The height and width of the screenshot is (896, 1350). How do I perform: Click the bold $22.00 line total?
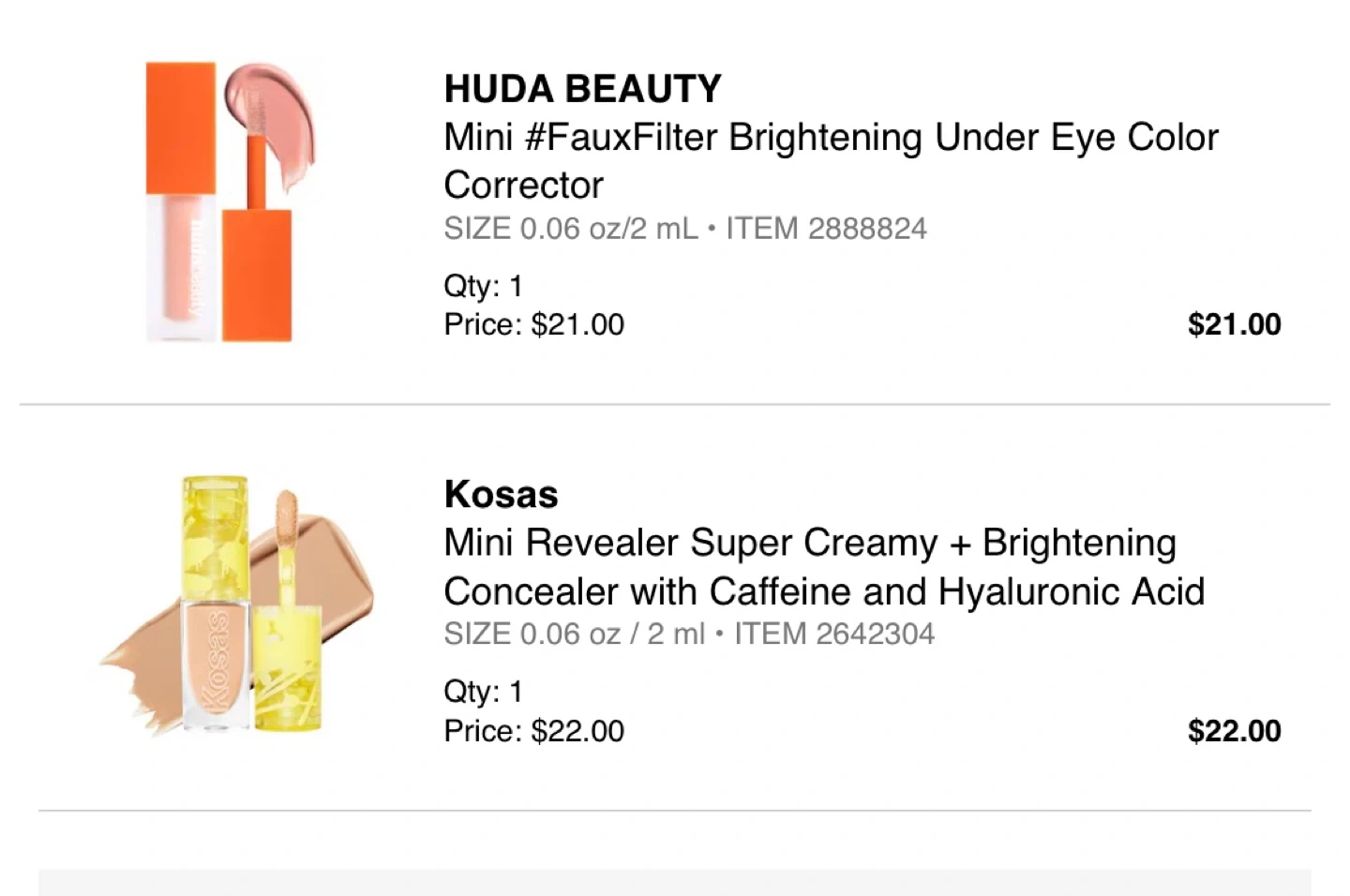click(x=1234, y=731)
